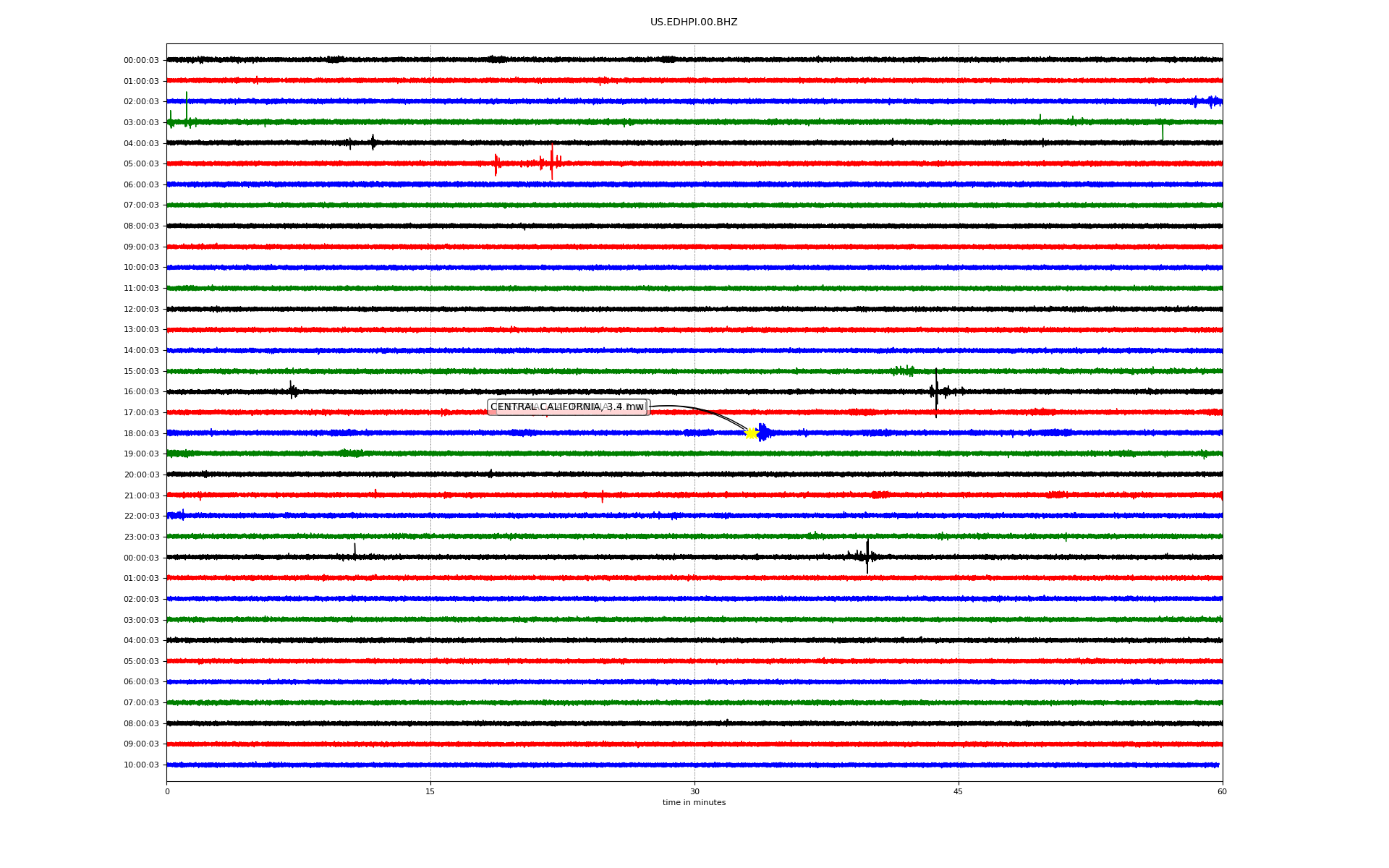The image size is (1389, 868).
Task: Click the 30 tick on x-axis
Action: point(694,791)
